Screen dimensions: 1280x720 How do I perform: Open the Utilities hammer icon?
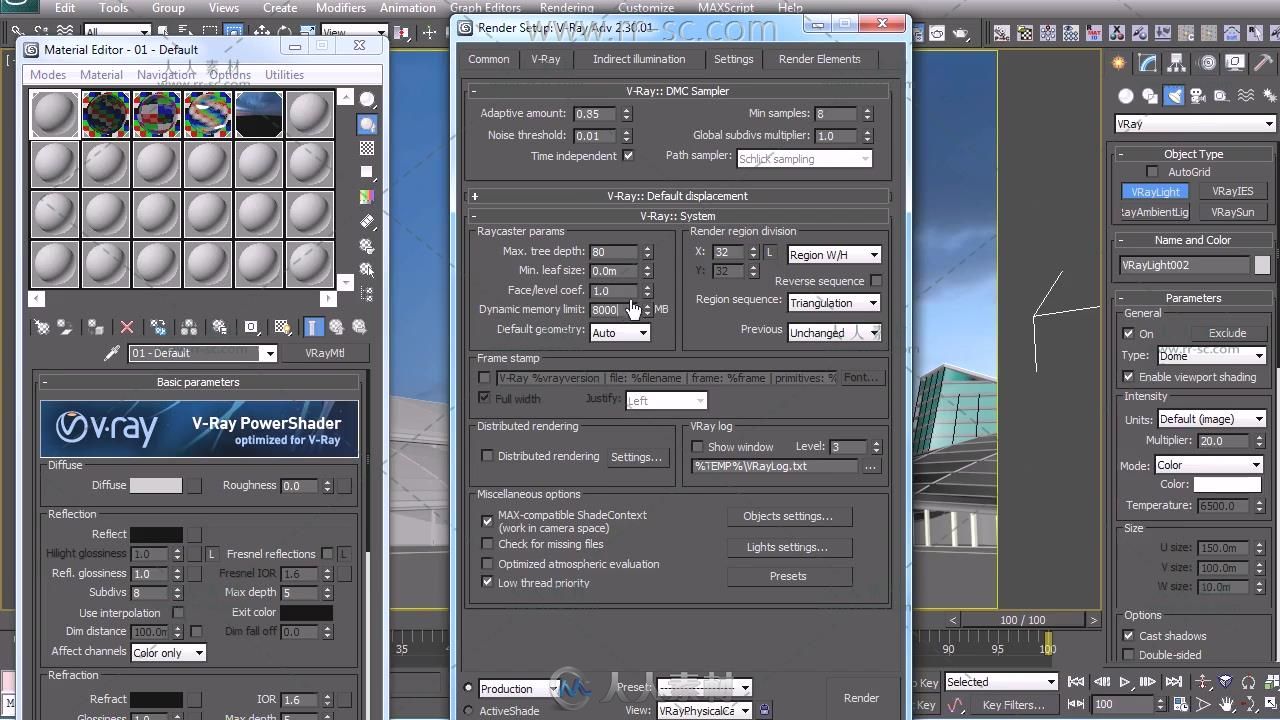1264,63
